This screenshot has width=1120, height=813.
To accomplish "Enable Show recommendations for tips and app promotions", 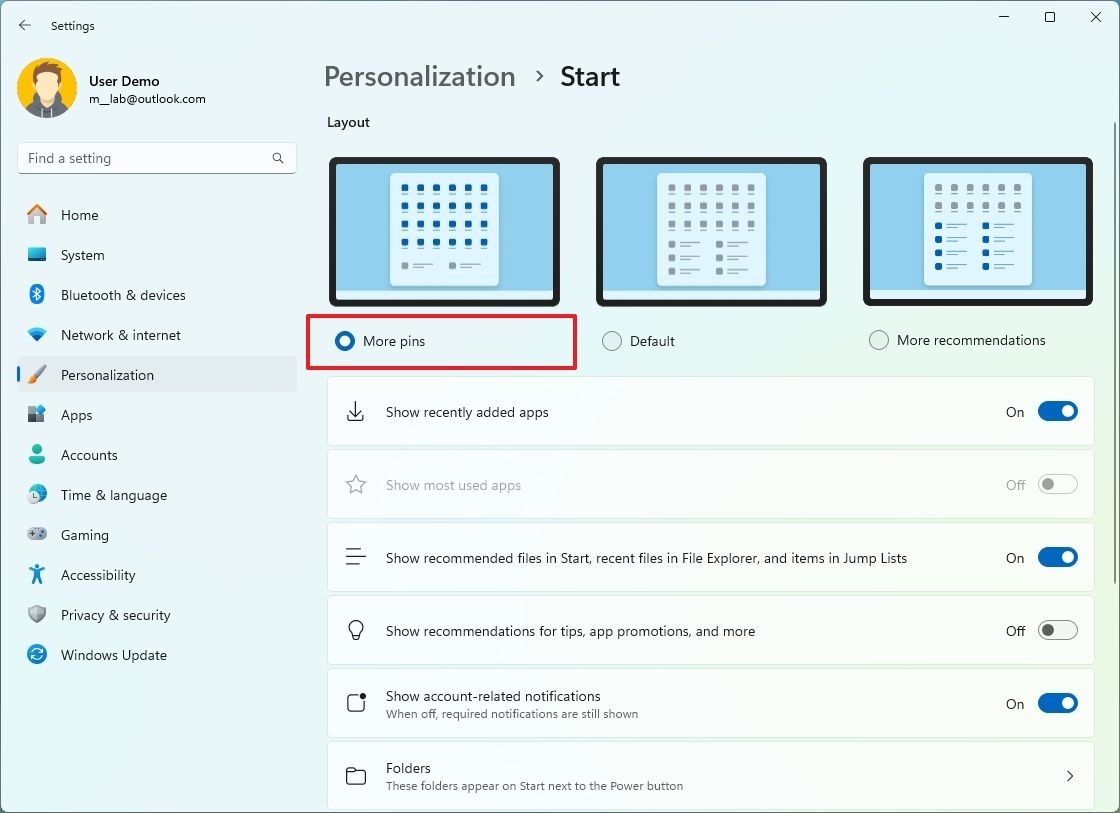I will (x=1057, y=630).
